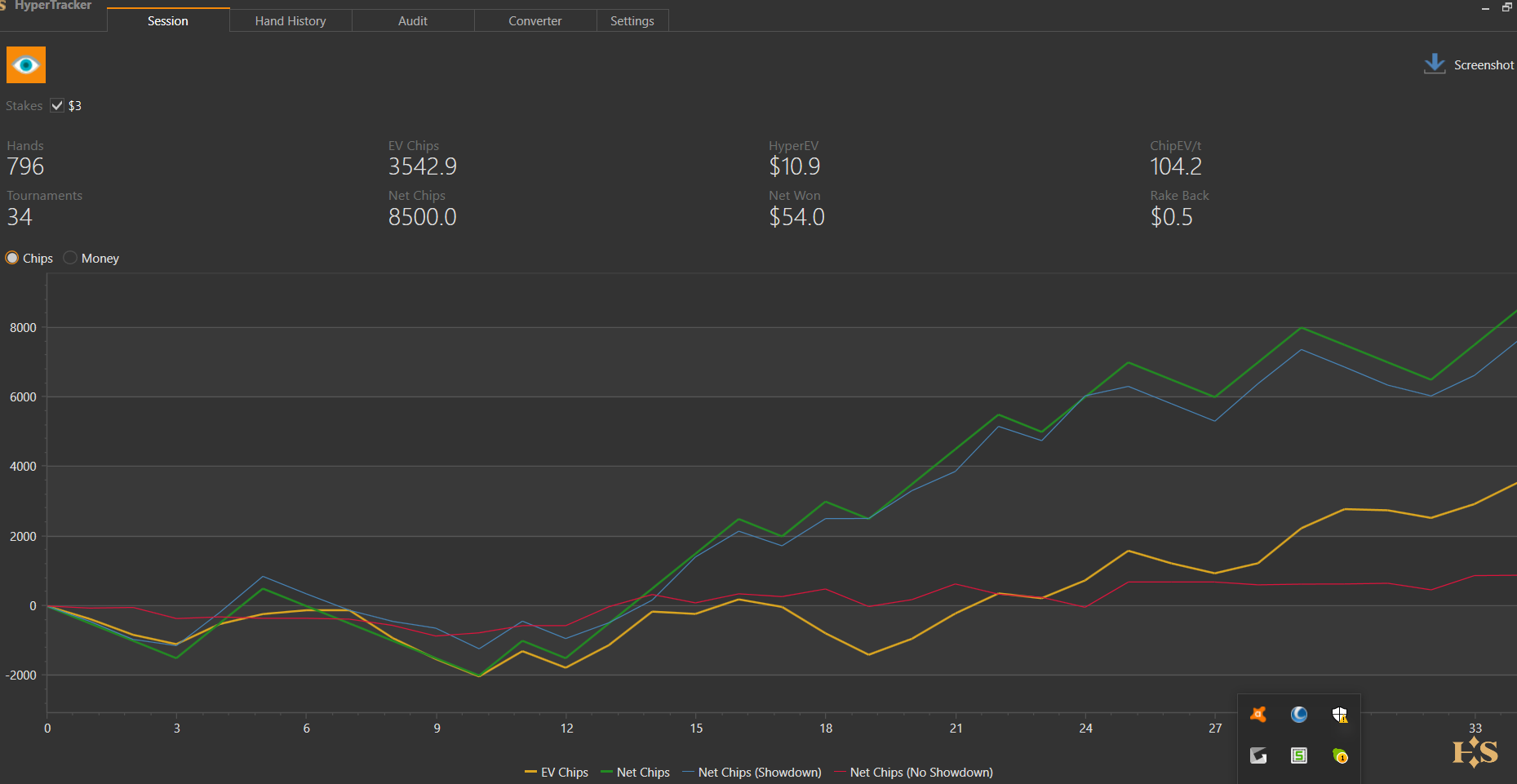Viewport: 1517px width, 784px height.
Task: Select the Chips radio button
Action: coord(12,258)
